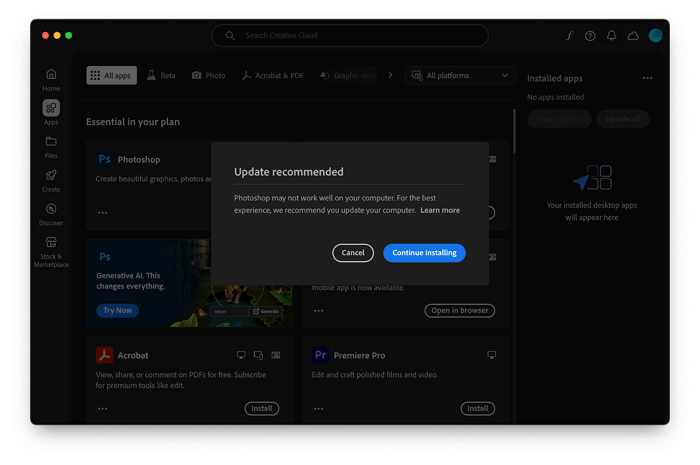700x465 pixels.
Task: Open the Apps section icon
Action: tap(51, 108)
